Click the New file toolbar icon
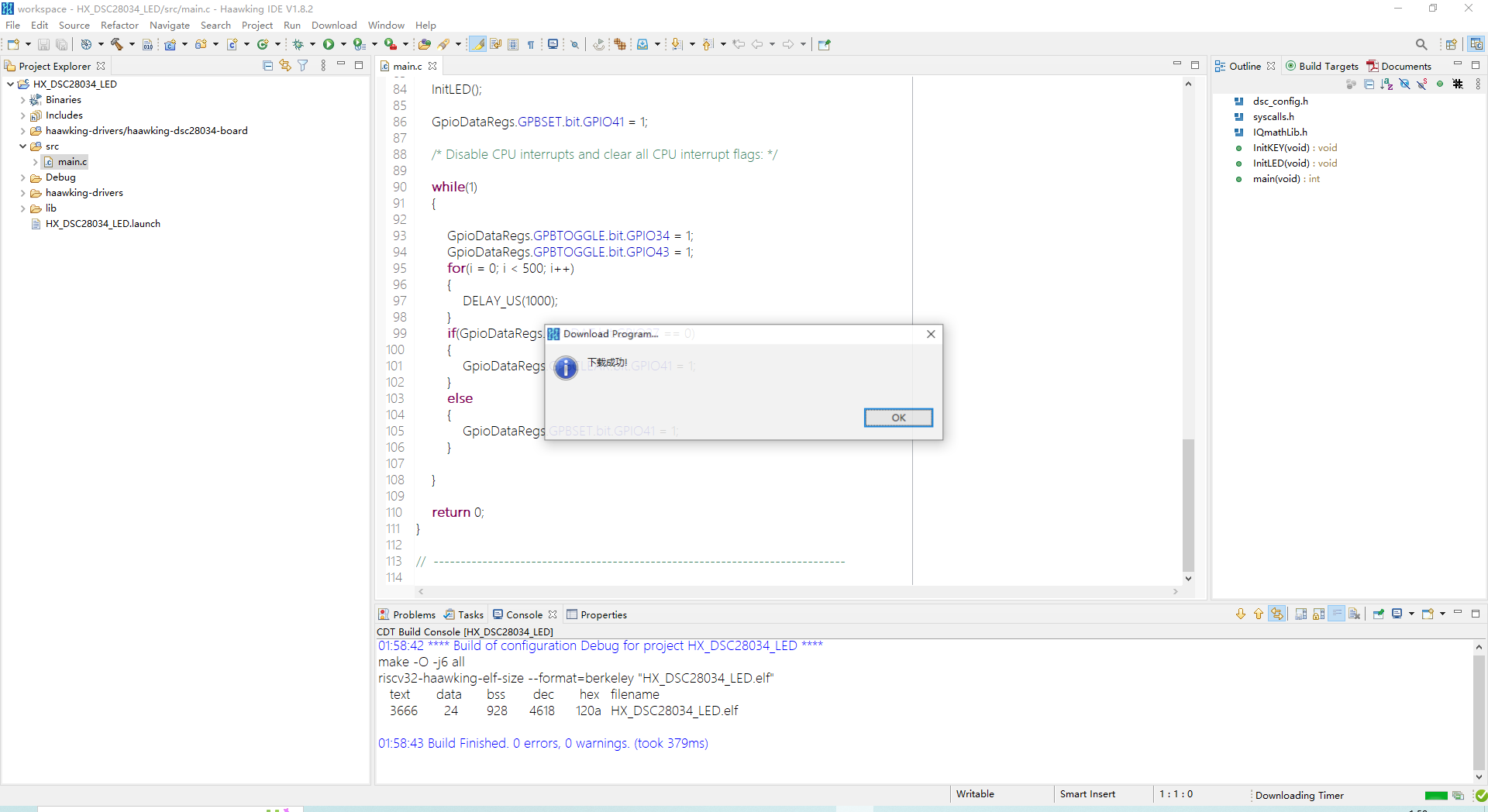Viewport: 1488px width, 812px height. tap(13, 44)
